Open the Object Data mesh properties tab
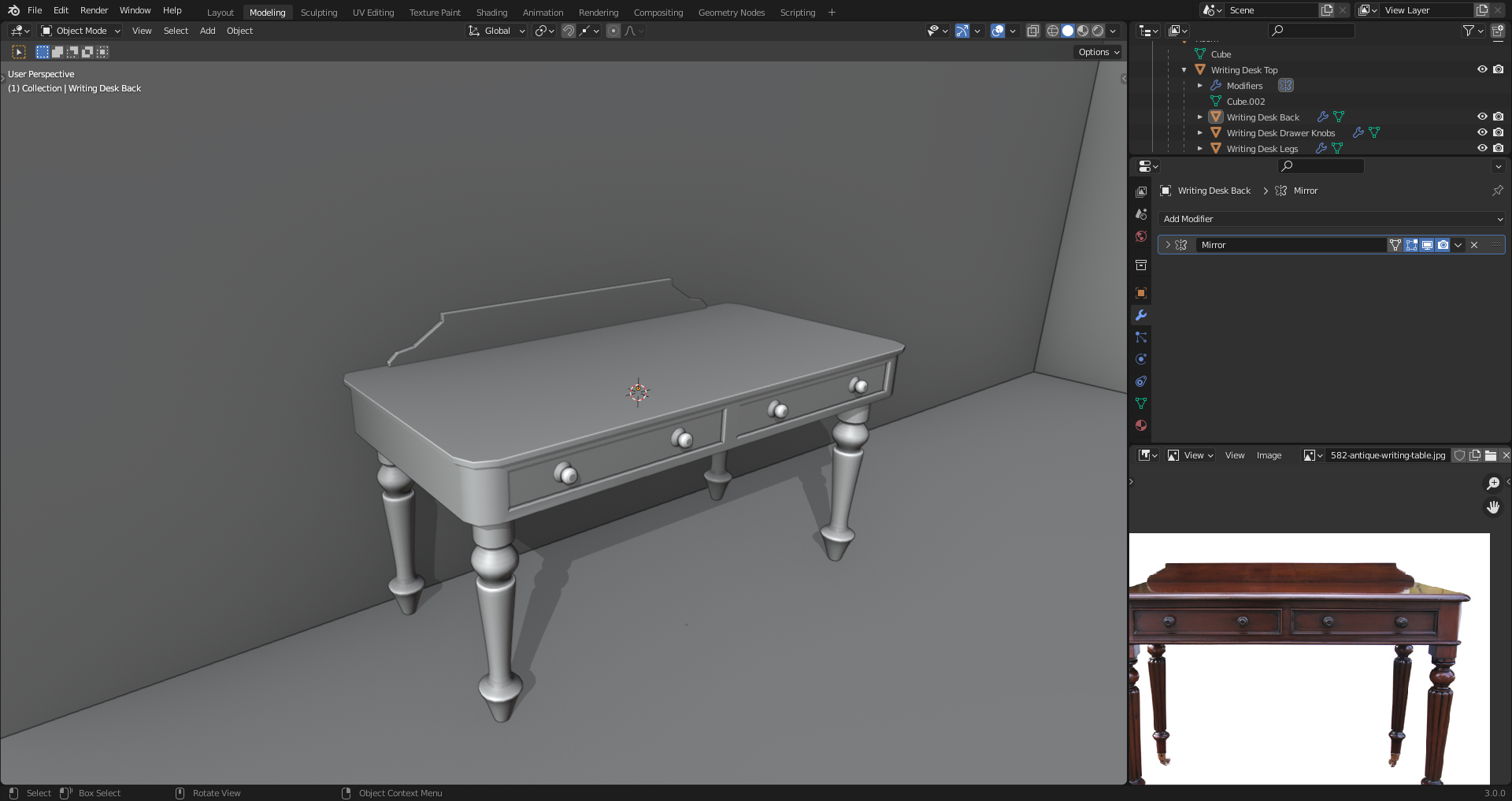The height and width of the screenshot is (801, 1512). (1141, 403)
